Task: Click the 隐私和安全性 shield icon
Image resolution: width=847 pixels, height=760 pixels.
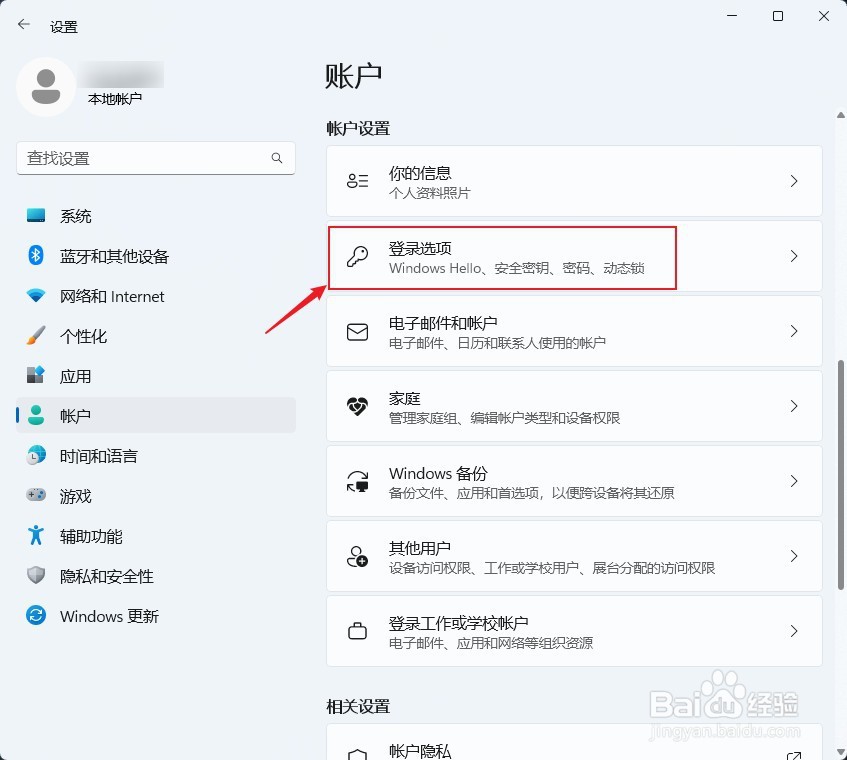Action: tap(36, 575)
